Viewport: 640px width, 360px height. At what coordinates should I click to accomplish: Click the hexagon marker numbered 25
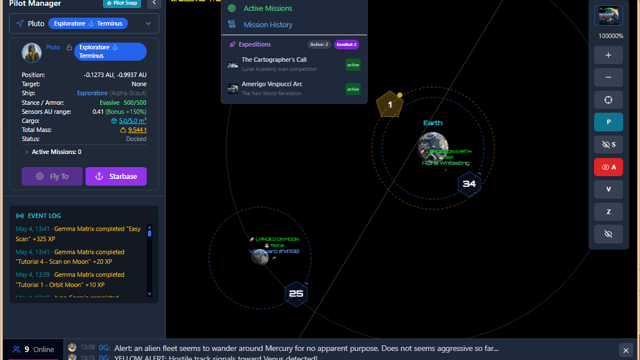coord(296,293)
